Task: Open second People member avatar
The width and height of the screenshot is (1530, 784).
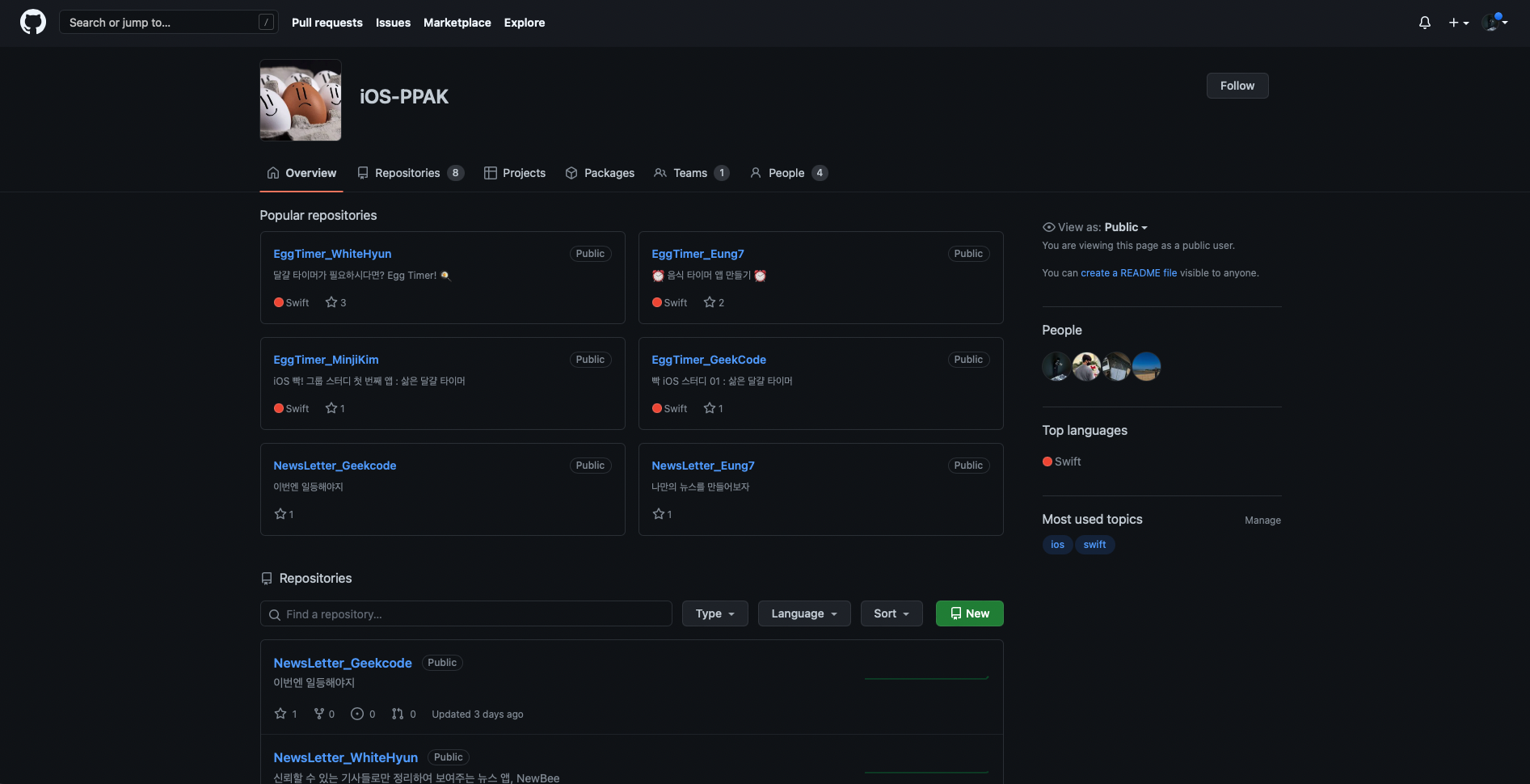Action: [x=1086, y=366]
